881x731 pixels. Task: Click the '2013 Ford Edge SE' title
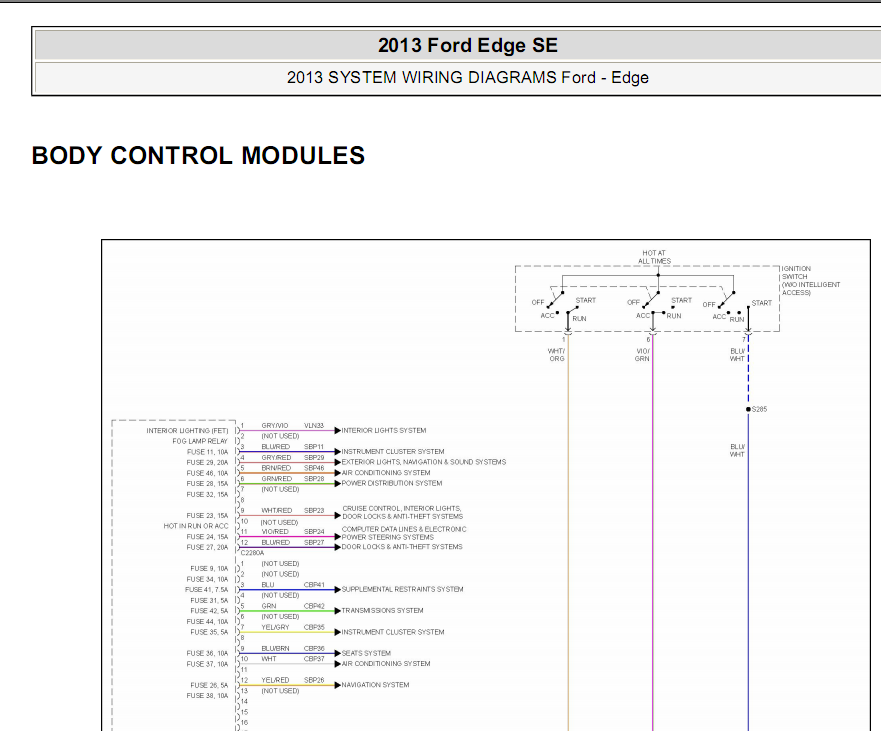467,46
